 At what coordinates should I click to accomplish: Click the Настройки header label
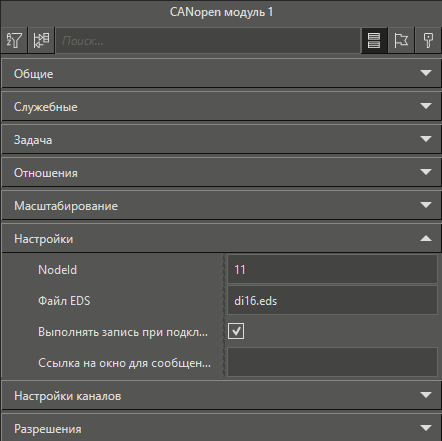[x=44, y=239]
